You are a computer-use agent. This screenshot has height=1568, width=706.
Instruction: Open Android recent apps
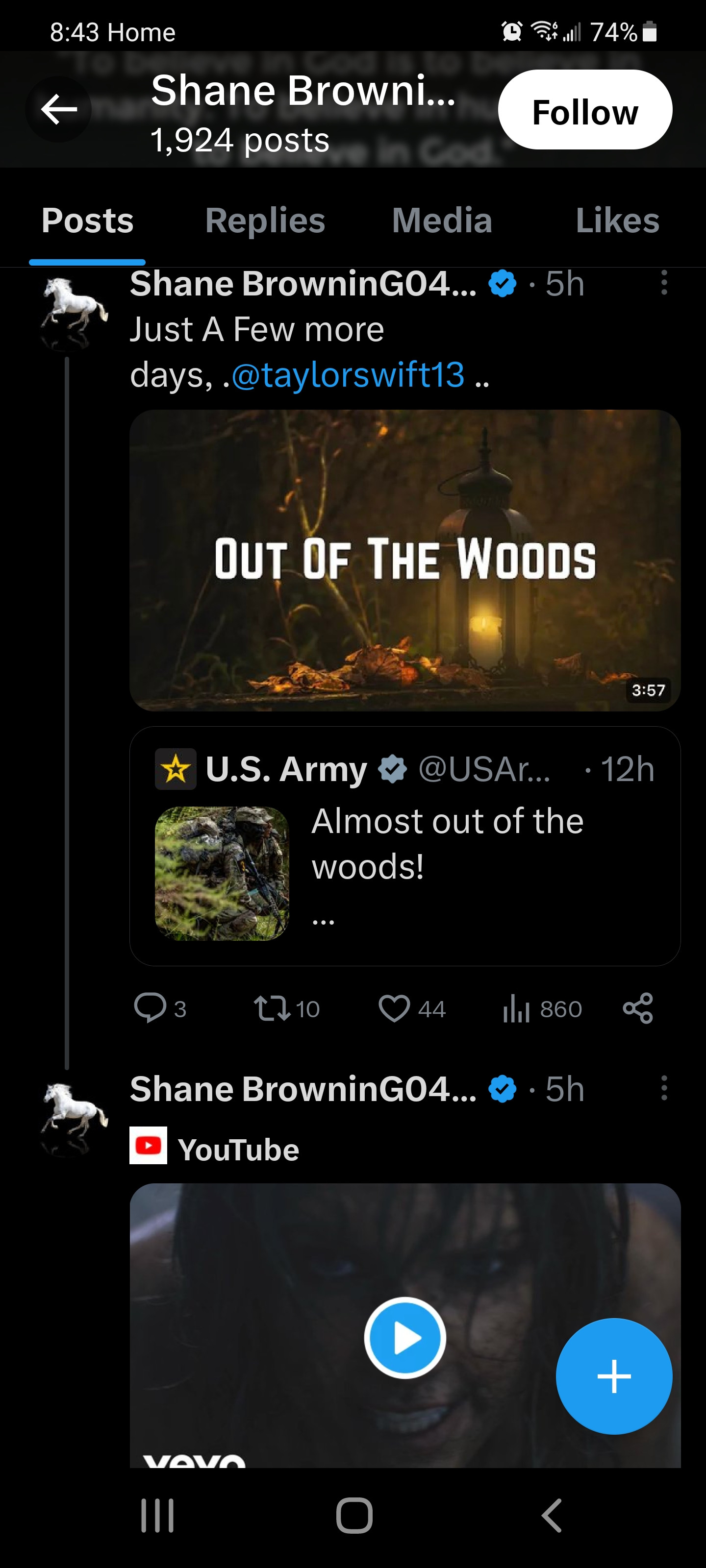point(157,1515)
